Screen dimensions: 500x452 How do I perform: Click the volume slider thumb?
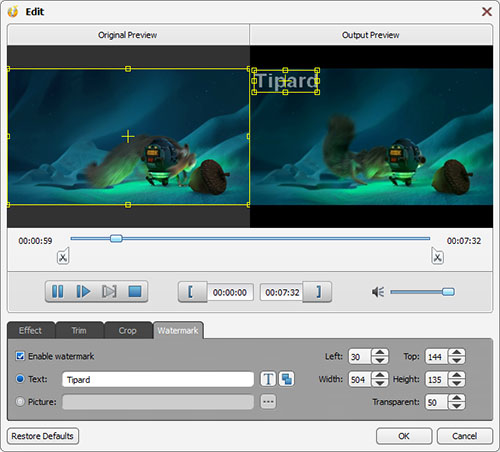[x=448, y=292]
